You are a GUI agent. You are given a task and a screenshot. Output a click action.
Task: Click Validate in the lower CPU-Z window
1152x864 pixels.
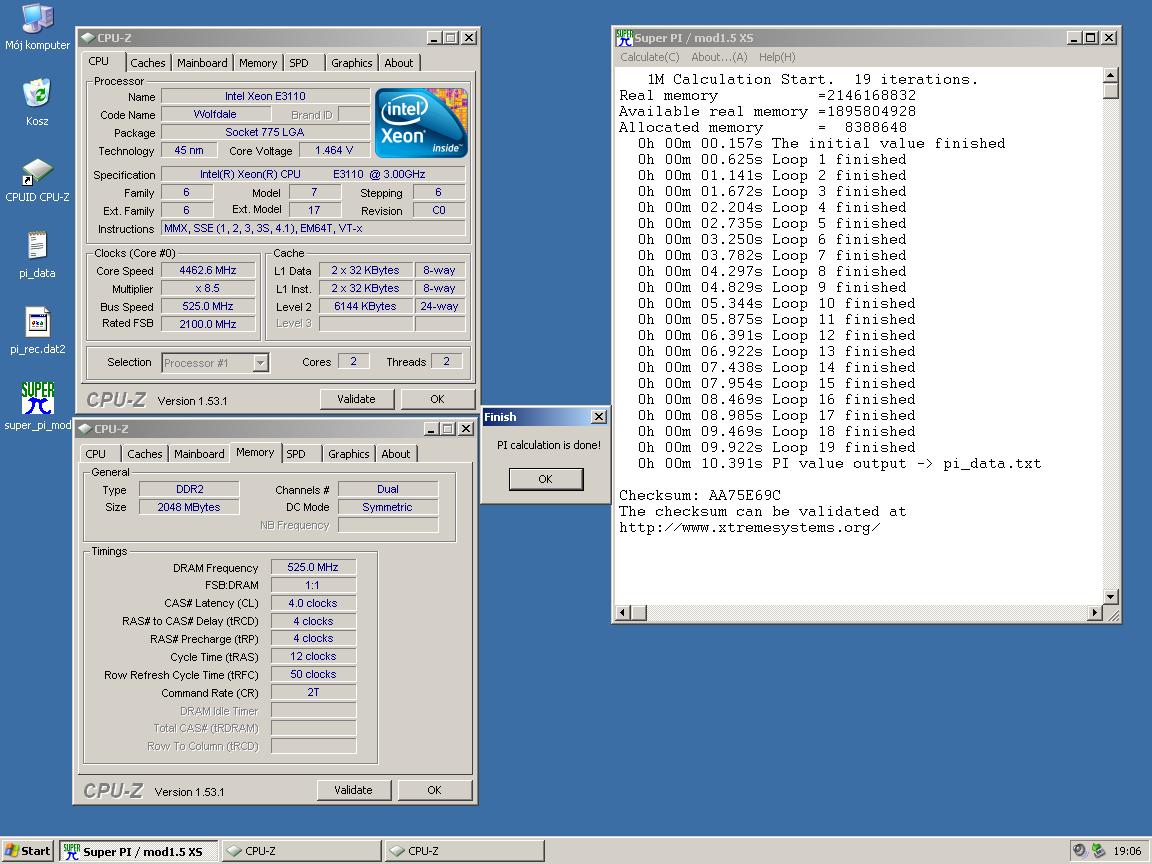(353, 790)
